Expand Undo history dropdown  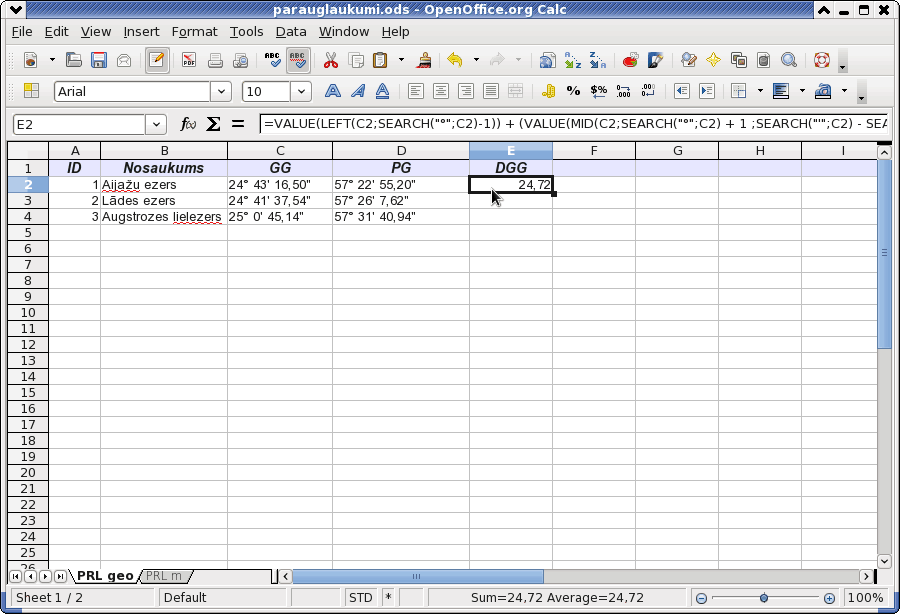click(476, 60)
